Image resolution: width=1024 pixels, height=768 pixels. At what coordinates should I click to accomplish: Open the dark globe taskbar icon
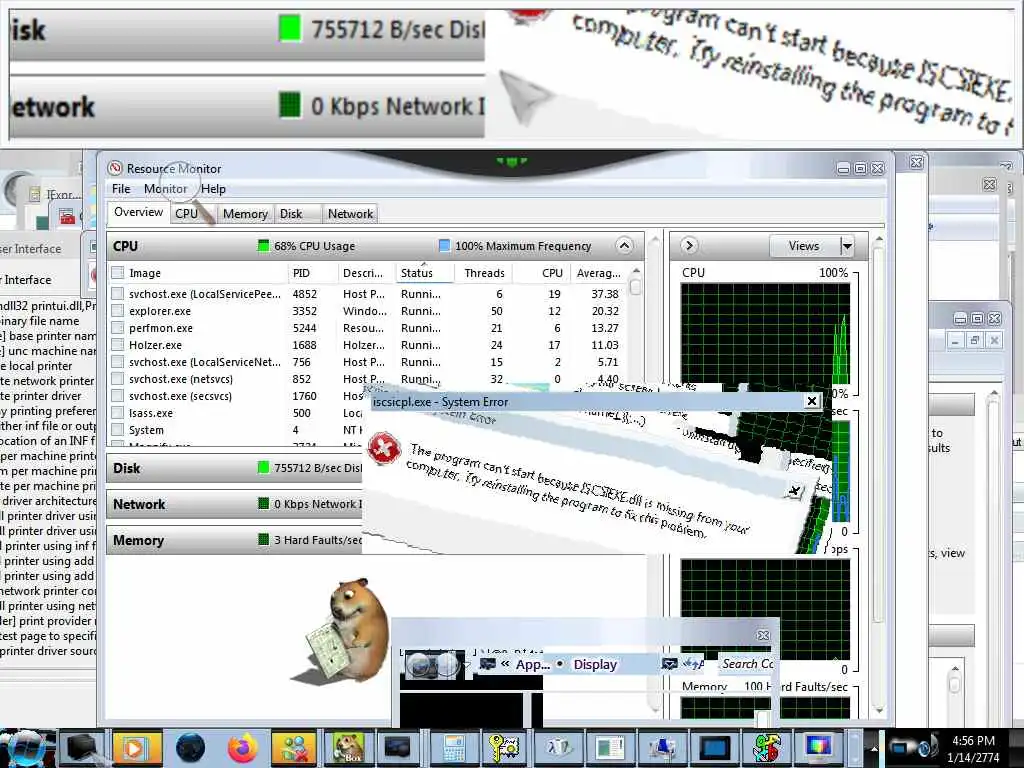(x=190, y=748)
